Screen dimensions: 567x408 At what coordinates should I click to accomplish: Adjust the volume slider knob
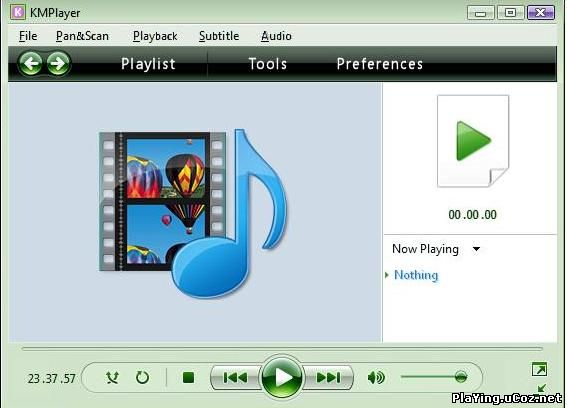[x=461, y=377]
